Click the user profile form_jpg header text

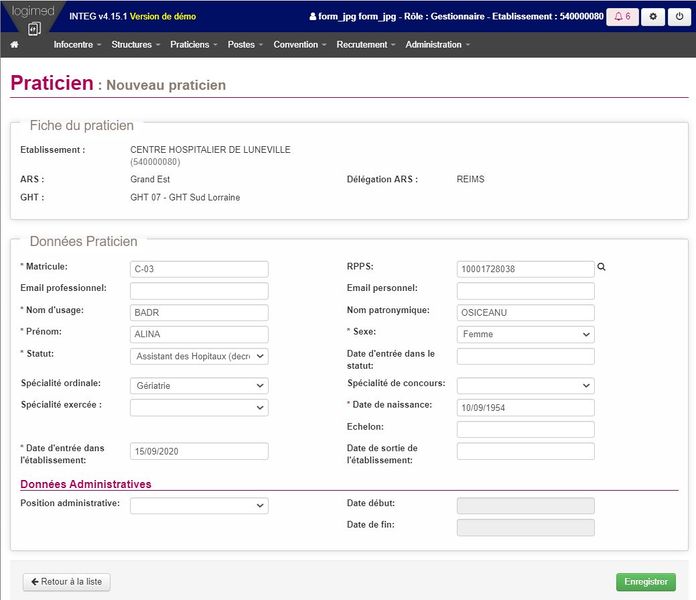pos(456,16)
